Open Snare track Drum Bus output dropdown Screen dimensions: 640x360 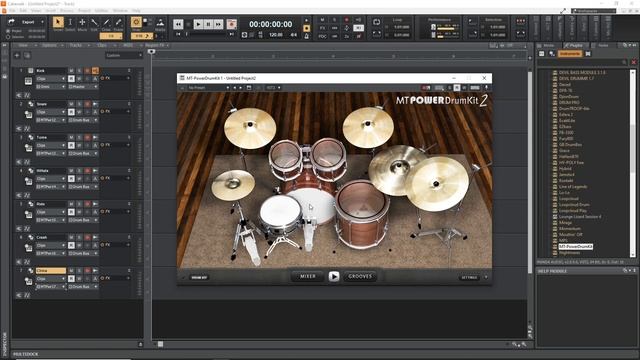tap(83, 120)
